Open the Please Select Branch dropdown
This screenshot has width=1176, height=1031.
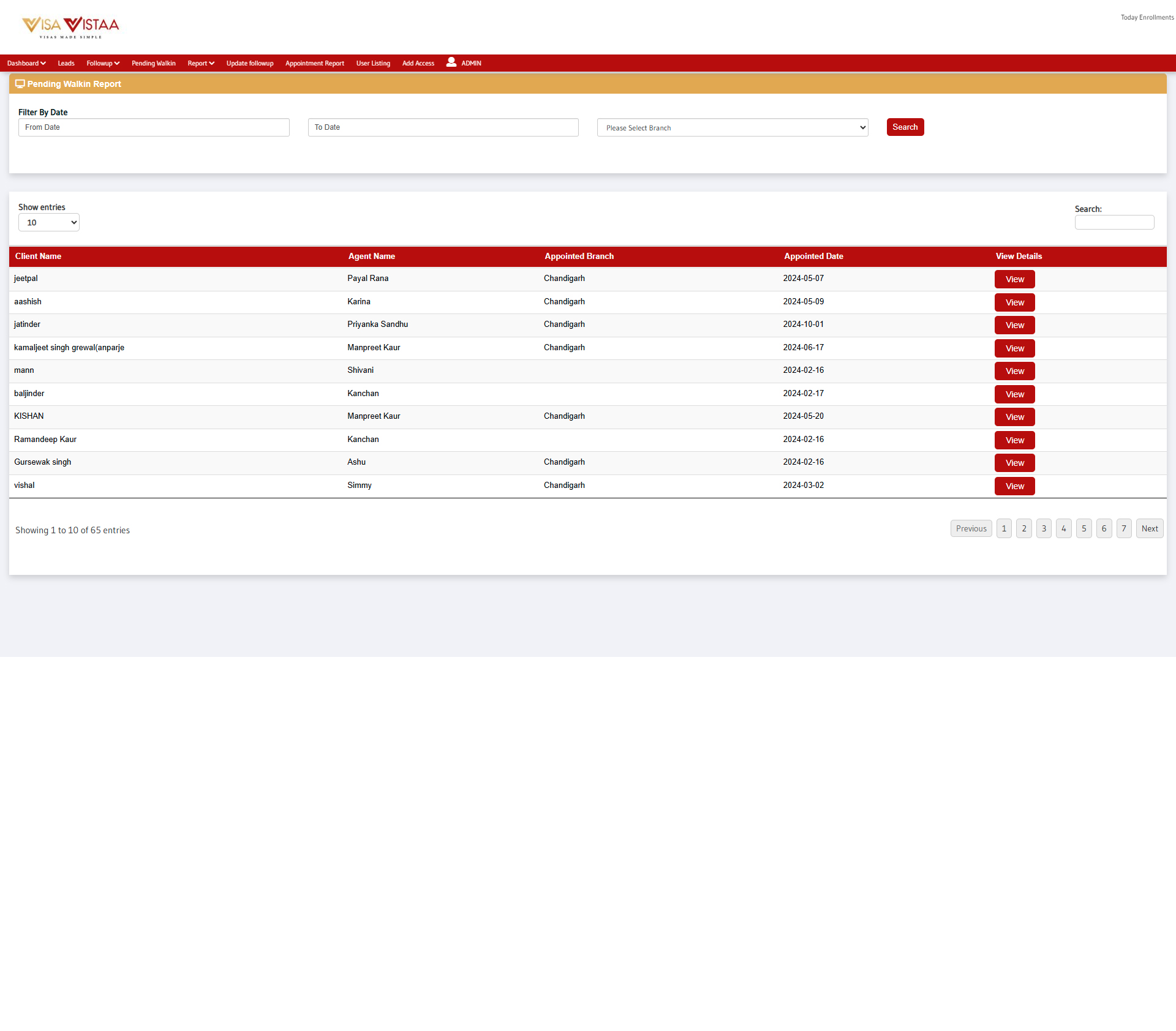[x=732, y=127]
